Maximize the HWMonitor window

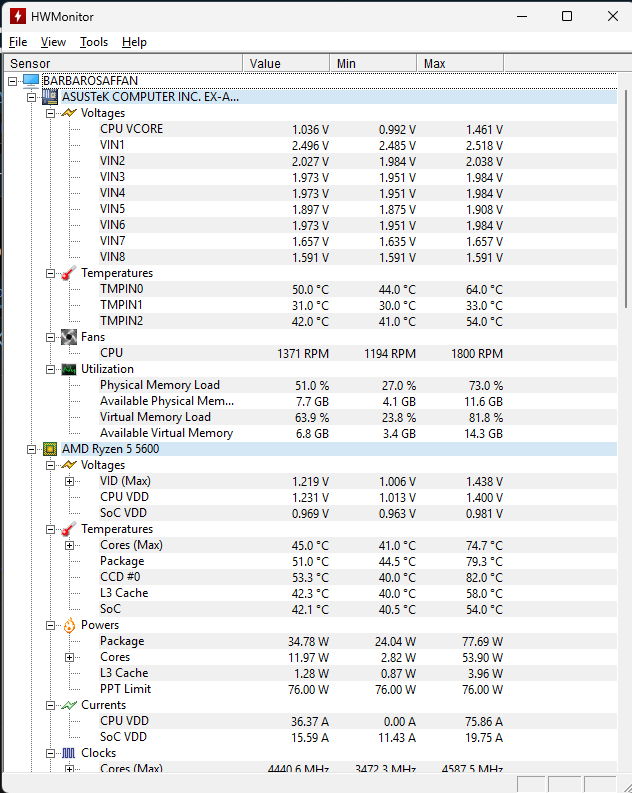point(567,16)
